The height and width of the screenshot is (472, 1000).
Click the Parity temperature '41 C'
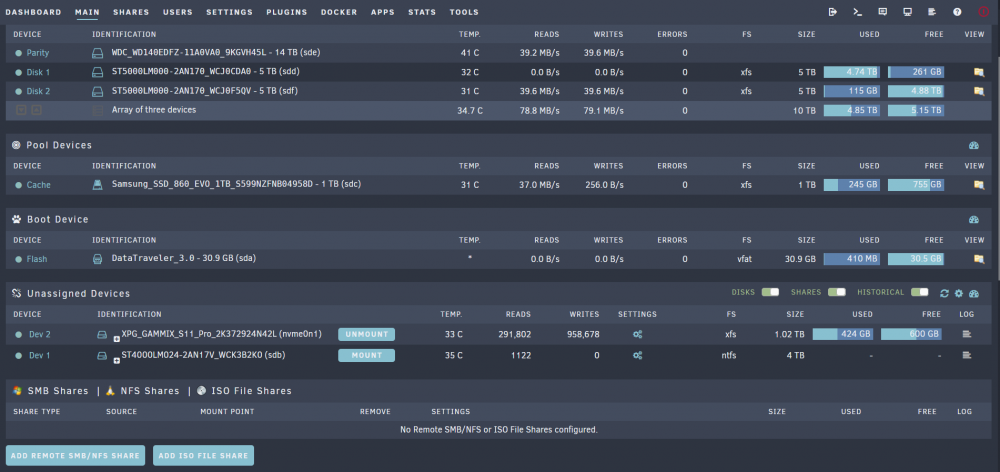tap(470, 53)
